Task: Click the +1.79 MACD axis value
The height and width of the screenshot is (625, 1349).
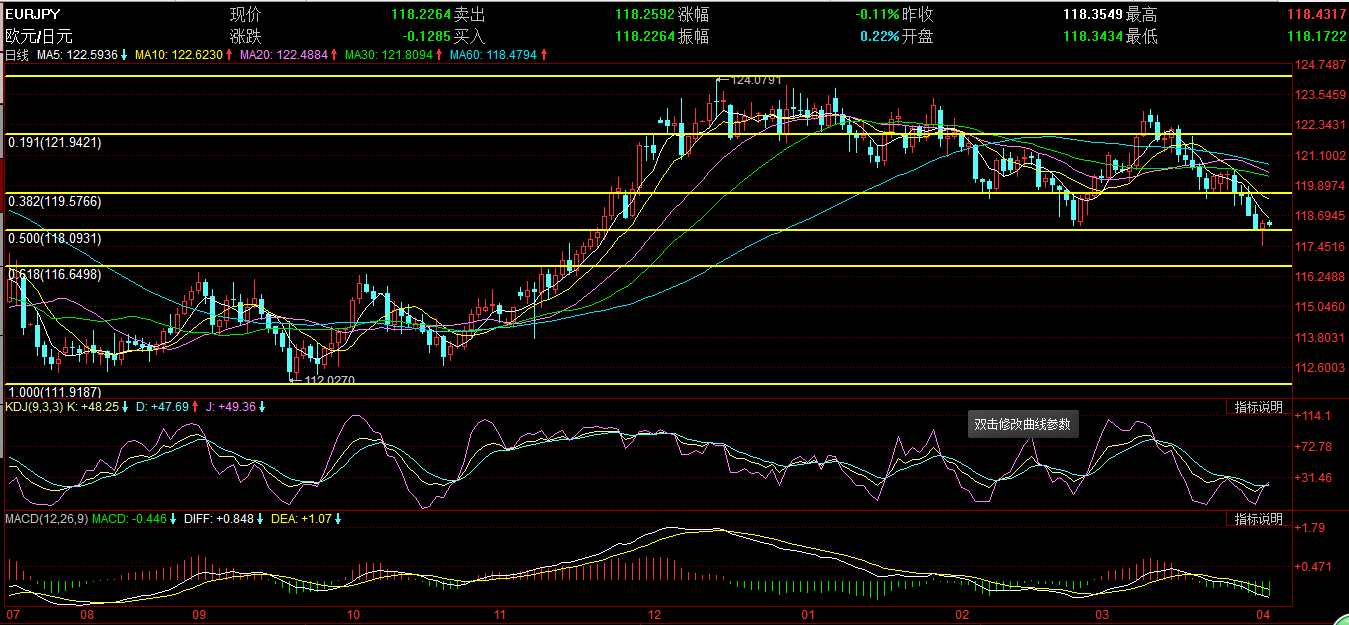Action: [1310, 527]
